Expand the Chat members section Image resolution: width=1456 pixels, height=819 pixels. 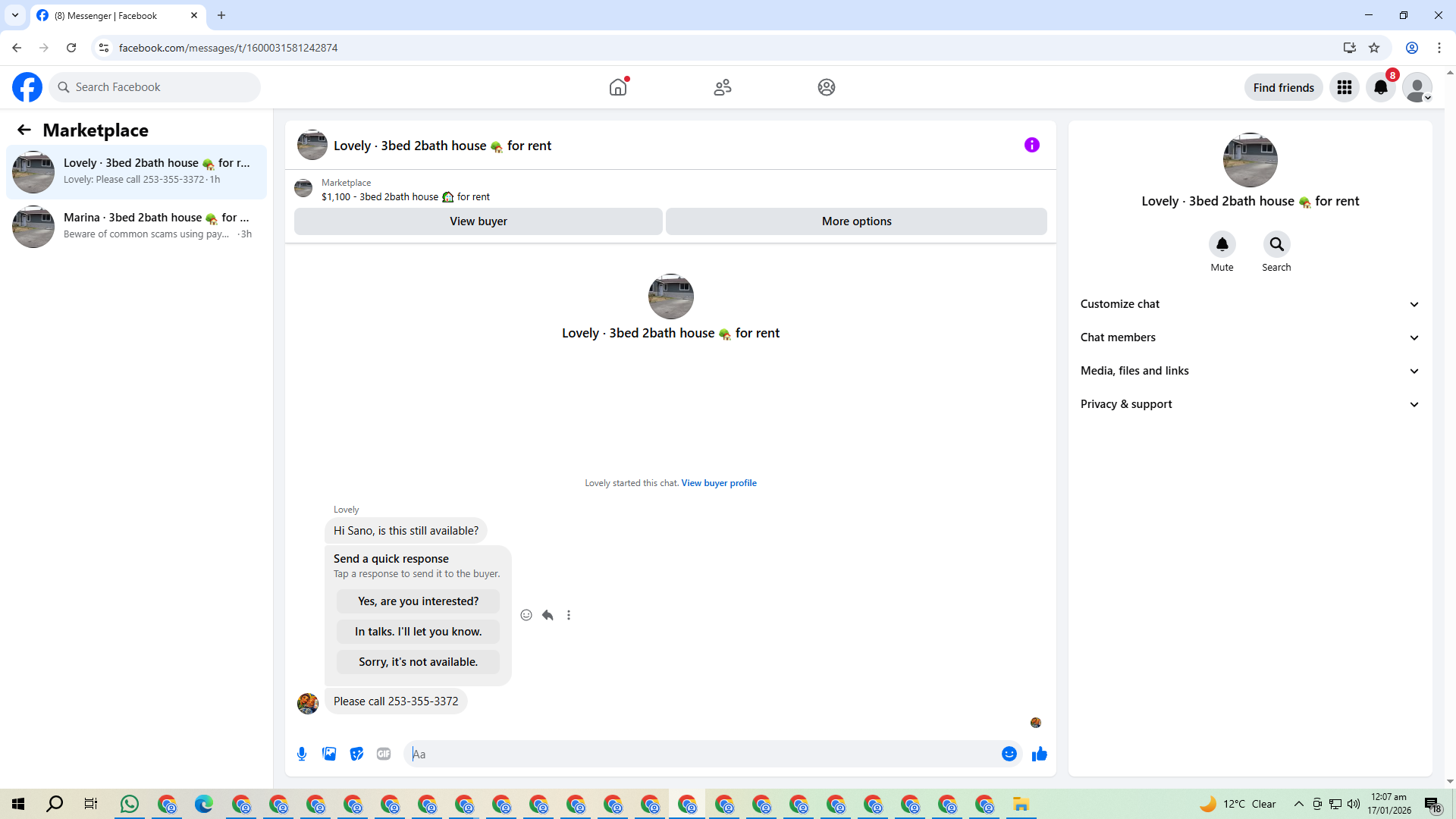(x=1249, y=337)
